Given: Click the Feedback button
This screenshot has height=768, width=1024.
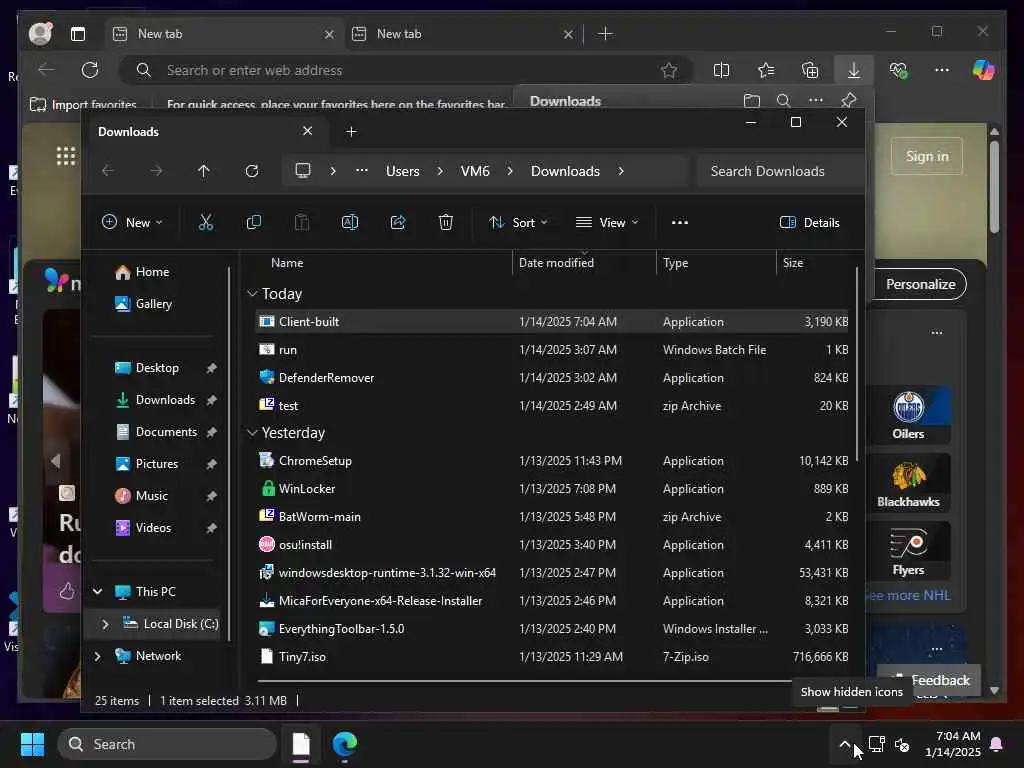Looking at the screenshot, I should click(x=930, y=680).
